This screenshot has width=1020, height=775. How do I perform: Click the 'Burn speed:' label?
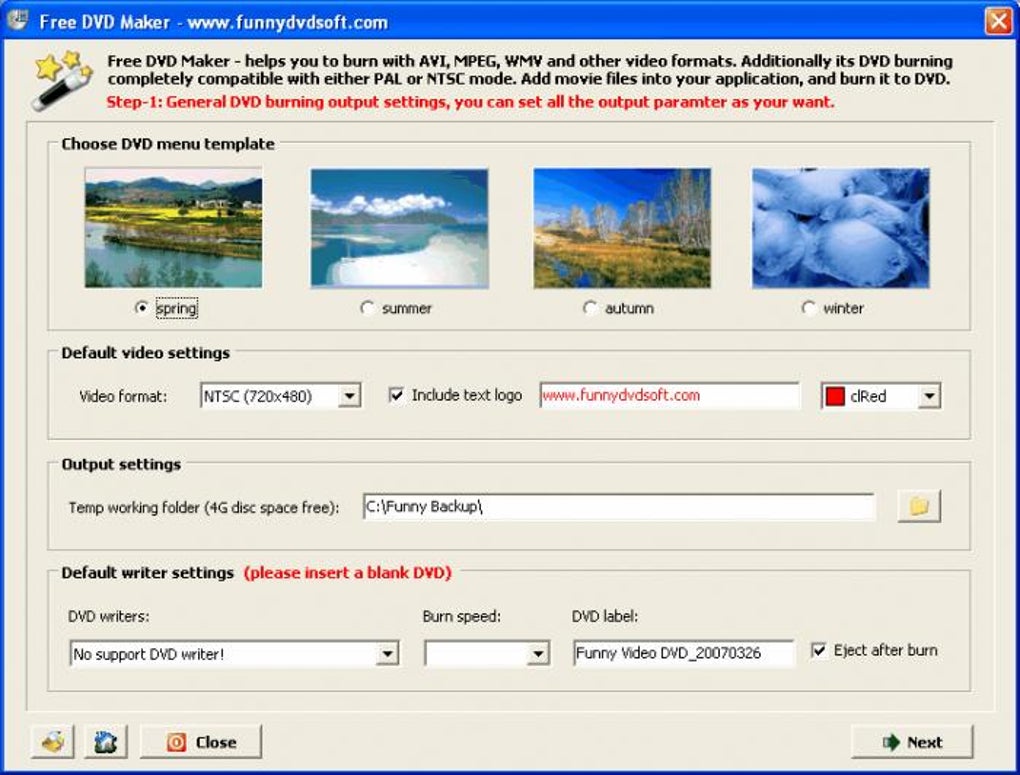click(462, 616)
